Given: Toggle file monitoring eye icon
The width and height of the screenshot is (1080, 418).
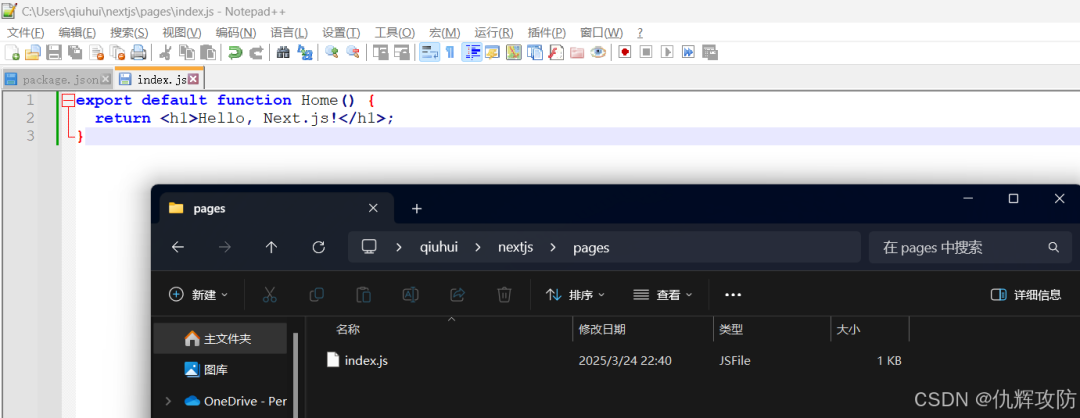Looking at the screenshot, I should click(x=598, y=52).
